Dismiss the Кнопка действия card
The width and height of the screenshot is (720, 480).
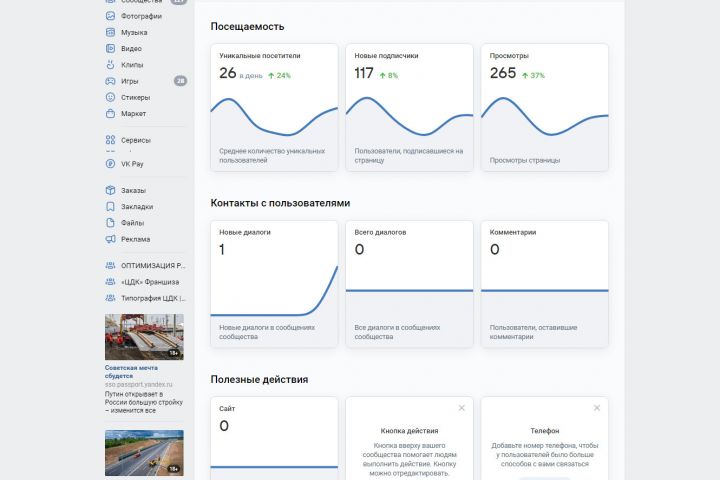coord(461,408)
